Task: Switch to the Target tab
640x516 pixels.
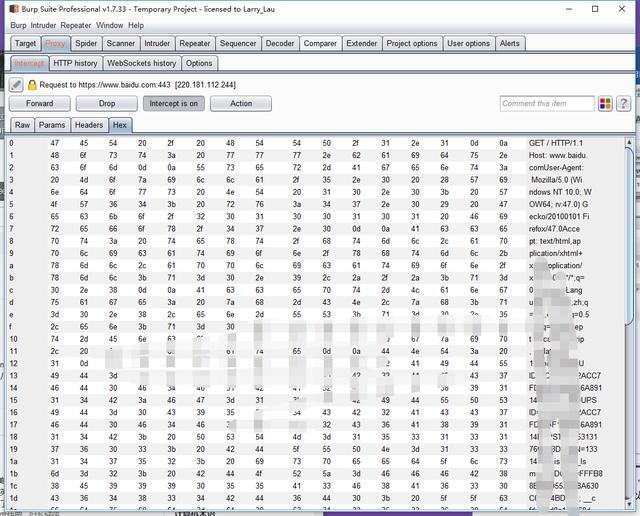Action: click(x=25, y=43)
